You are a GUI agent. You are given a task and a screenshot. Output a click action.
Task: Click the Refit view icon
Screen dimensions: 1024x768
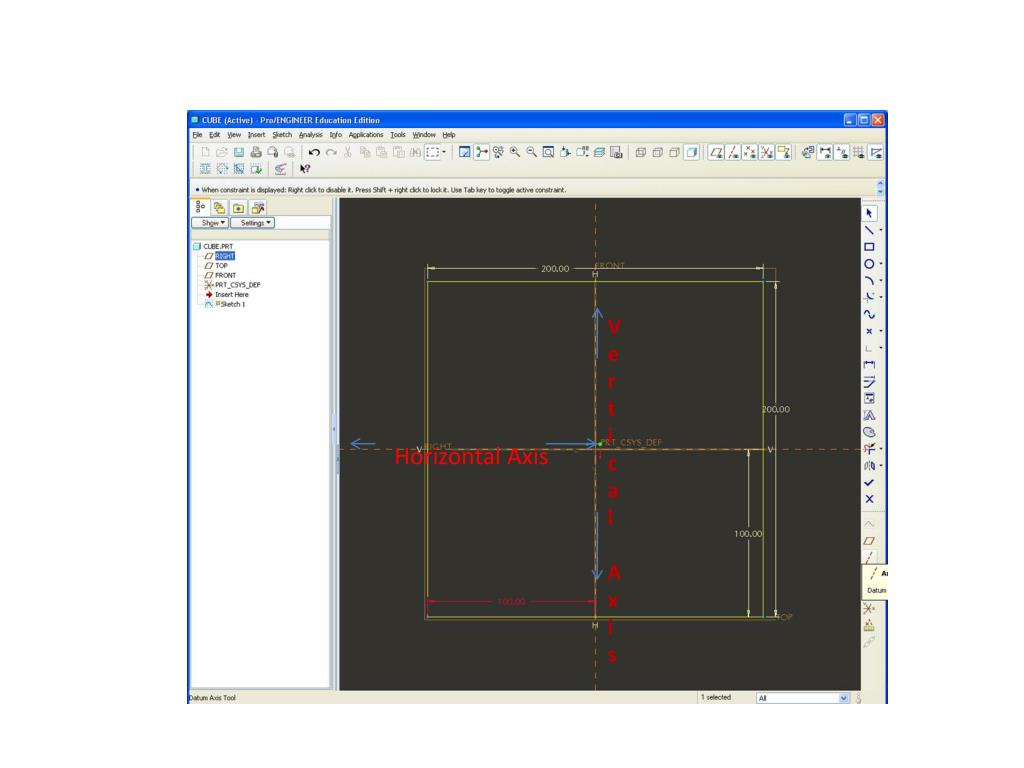coord(549,153)
